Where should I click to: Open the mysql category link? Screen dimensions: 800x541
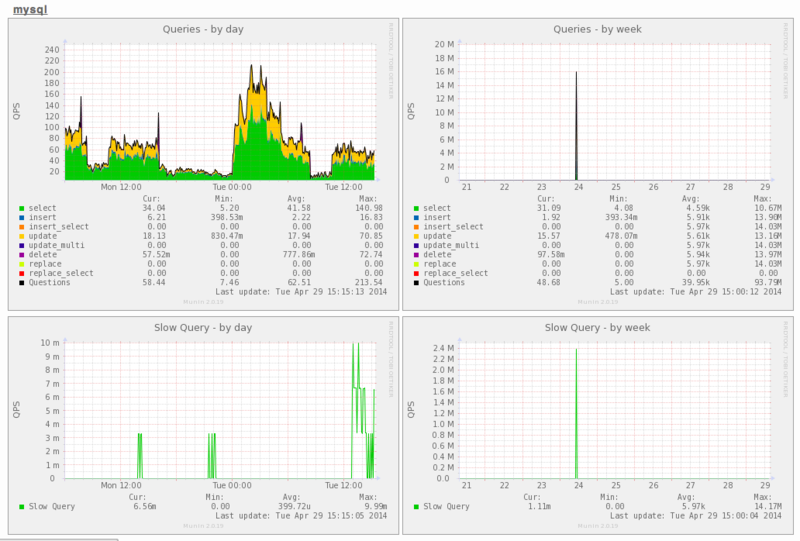click(30, 9)
